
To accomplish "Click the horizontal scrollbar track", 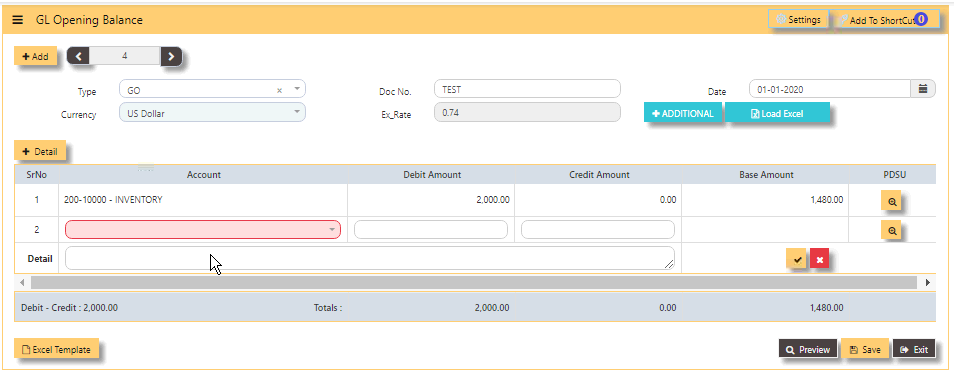I will point(473,282).
